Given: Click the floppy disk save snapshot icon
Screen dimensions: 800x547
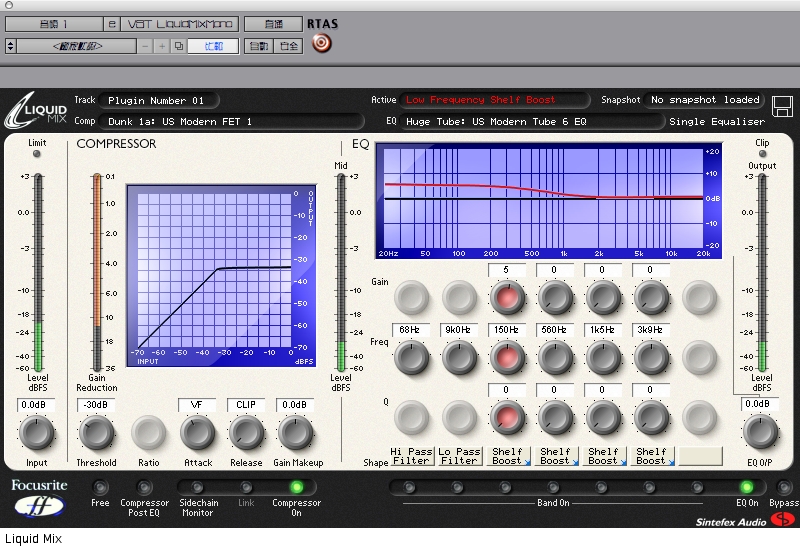Looking at the screenshot, I should pyautogui.click(x=782, y=107).
